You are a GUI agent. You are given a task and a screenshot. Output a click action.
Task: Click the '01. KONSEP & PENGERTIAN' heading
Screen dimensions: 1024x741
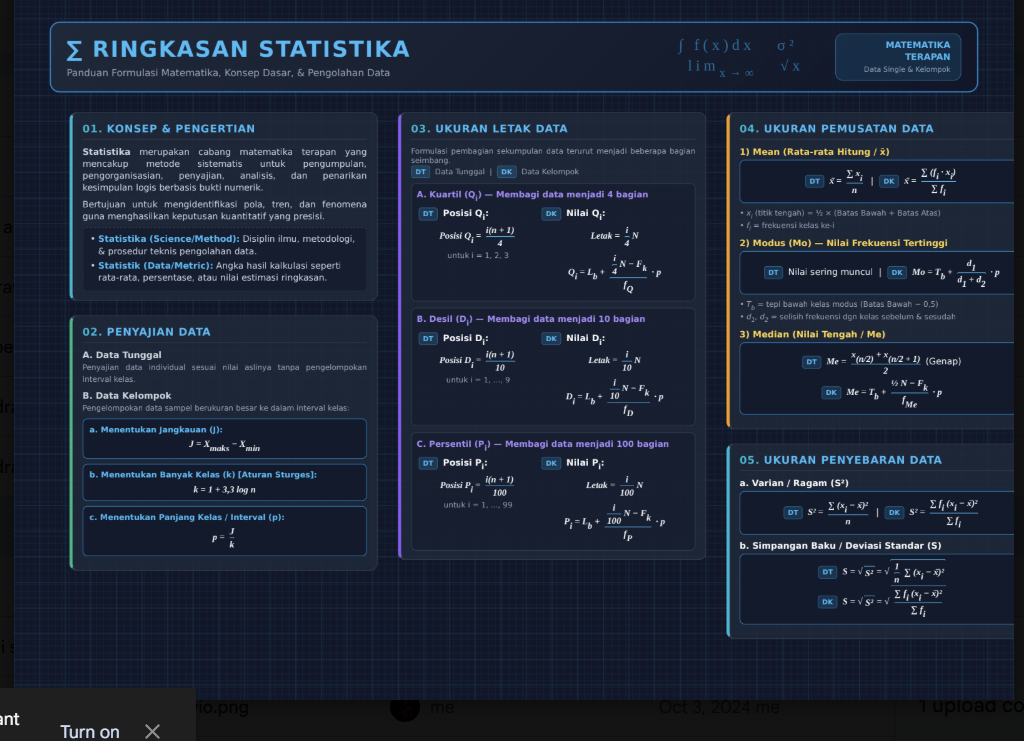click(168, 129)
